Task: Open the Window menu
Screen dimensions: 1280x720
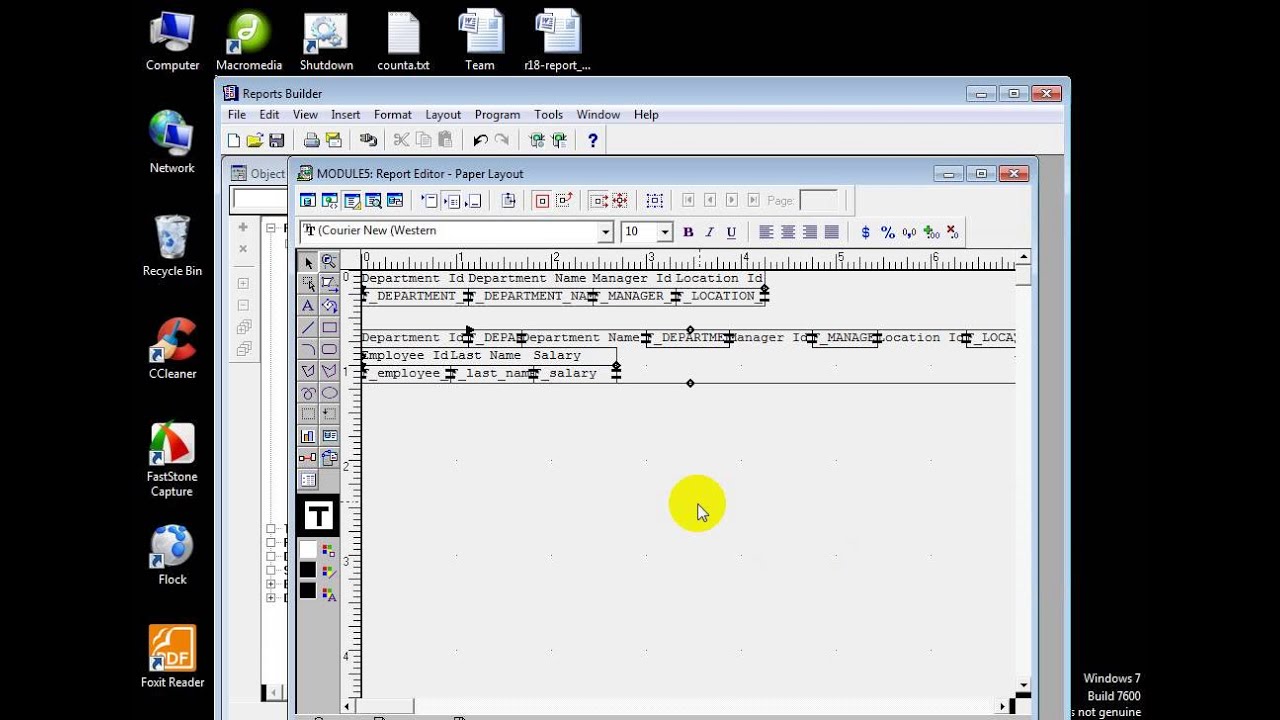Action: [598, 115]
